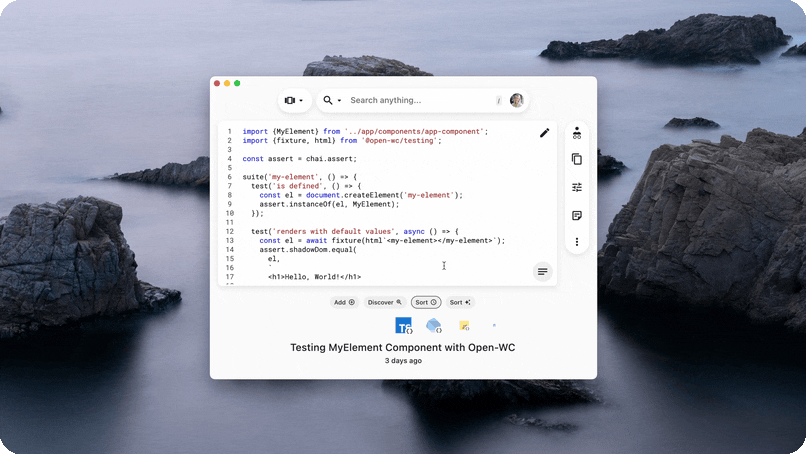Toggle the code description lines button
Screen dimensions: 806x454
(542, 271)
